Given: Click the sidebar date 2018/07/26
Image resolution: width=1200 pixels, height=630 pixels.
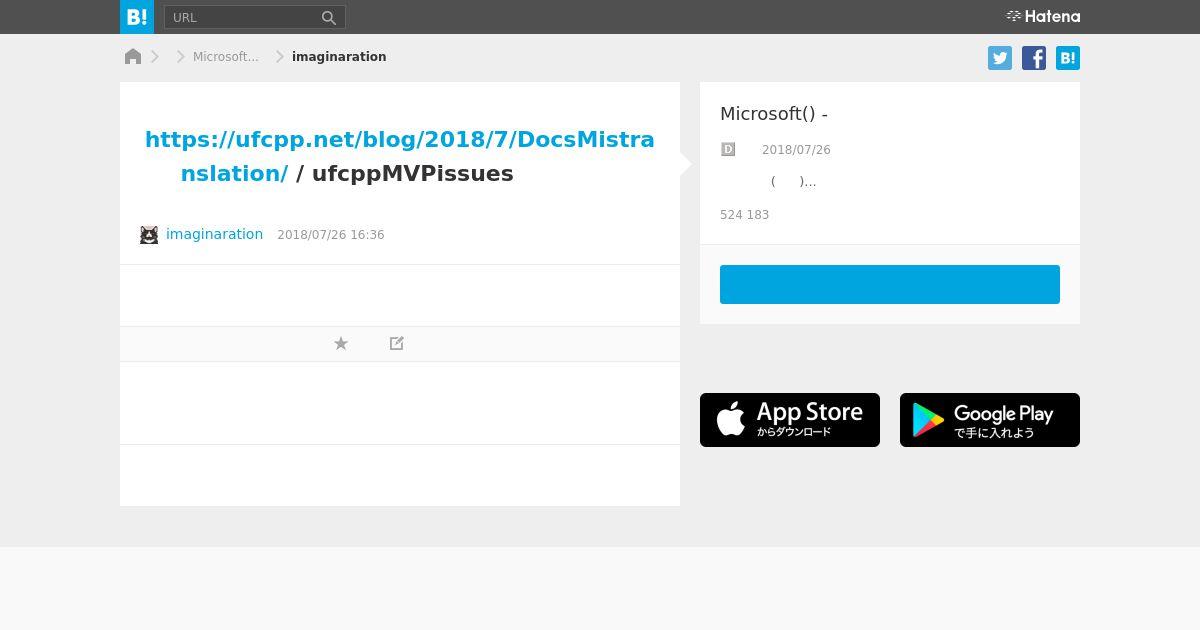Looking at the screenshot, I should click(796, 150).
